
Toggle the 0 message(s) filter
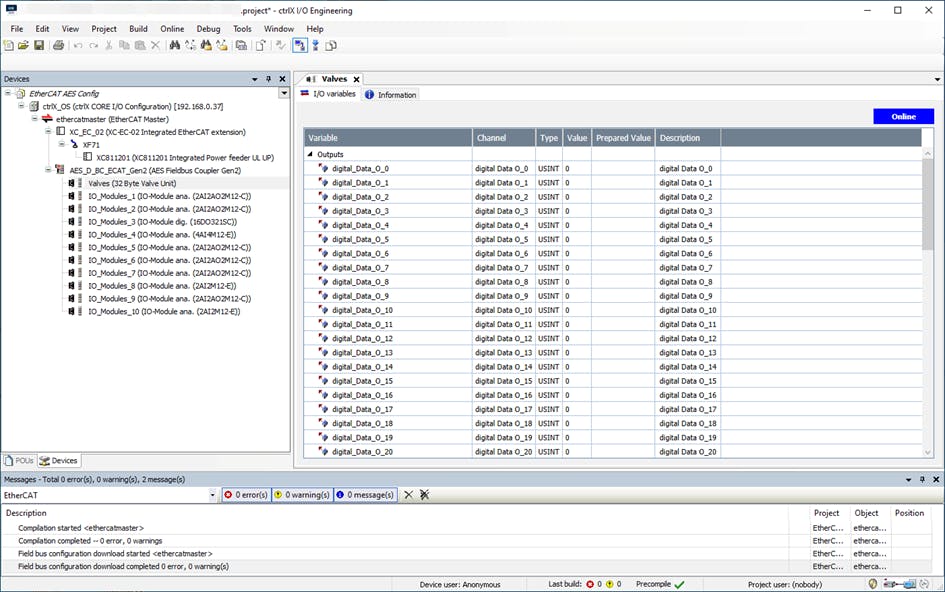pos(365,495)
